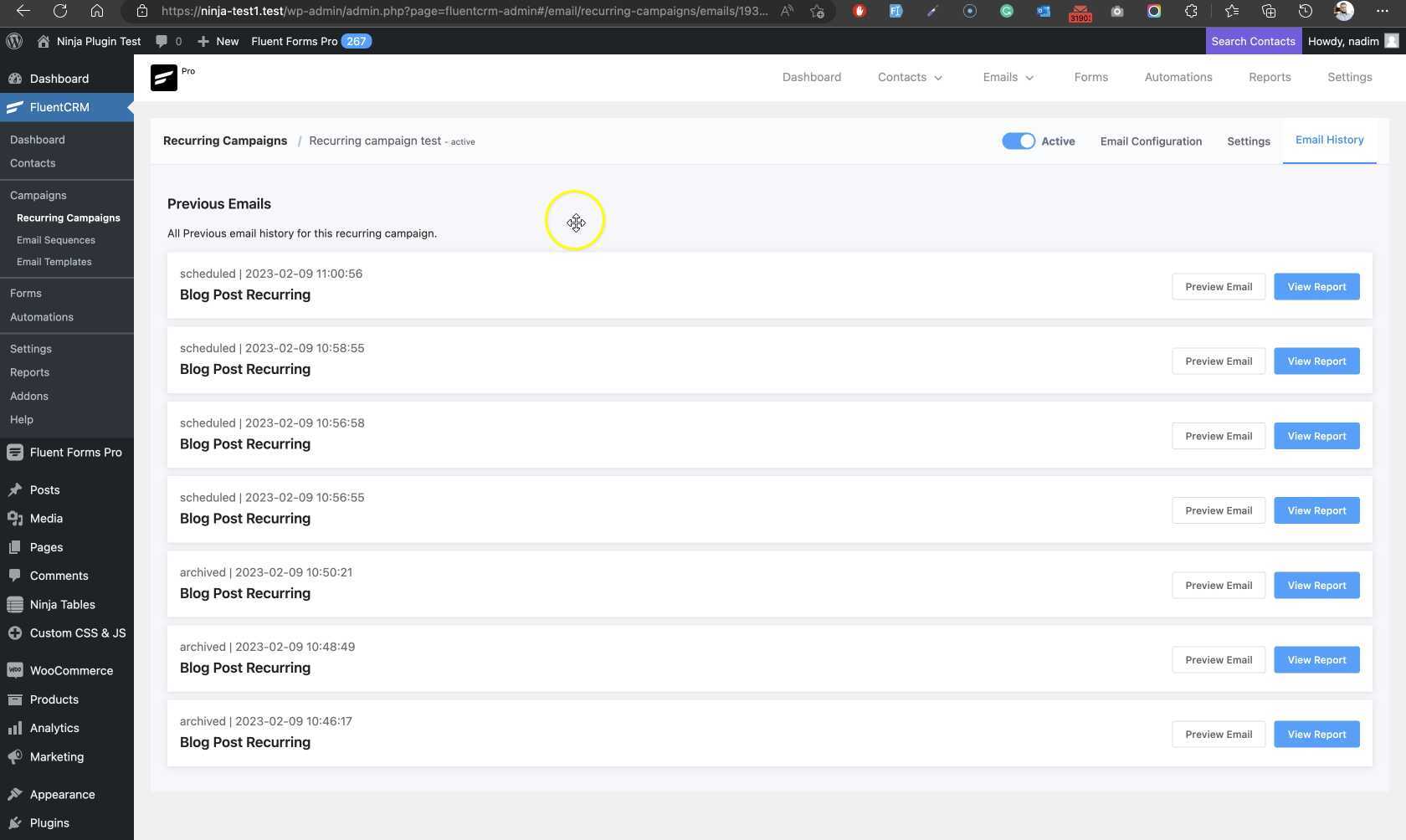Viewport: 1406px width, 840px height.
Task: Open the Plugins sidebar icon
Action: pyautogui.click(x=14, y=822)
